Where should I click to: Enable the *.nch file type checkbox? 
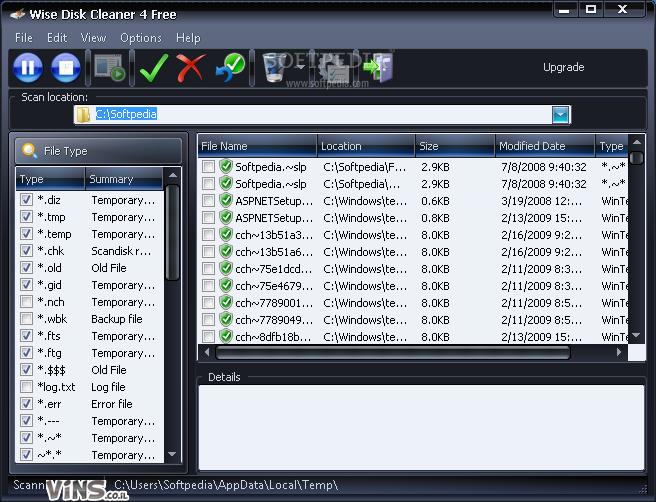coord(26,302)
